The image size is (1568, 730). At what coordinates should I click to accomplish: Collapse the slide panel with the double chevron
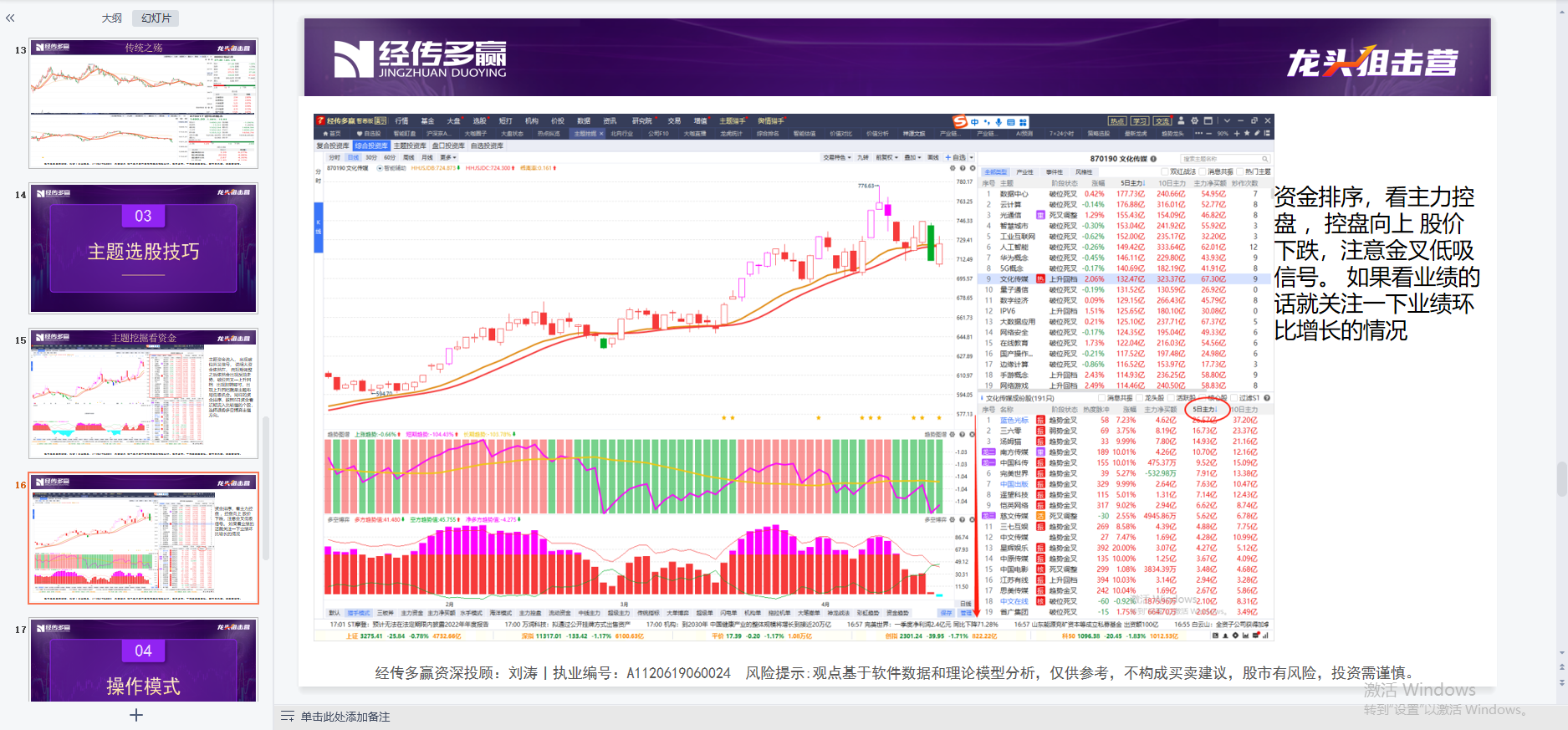tap(10, 18)
